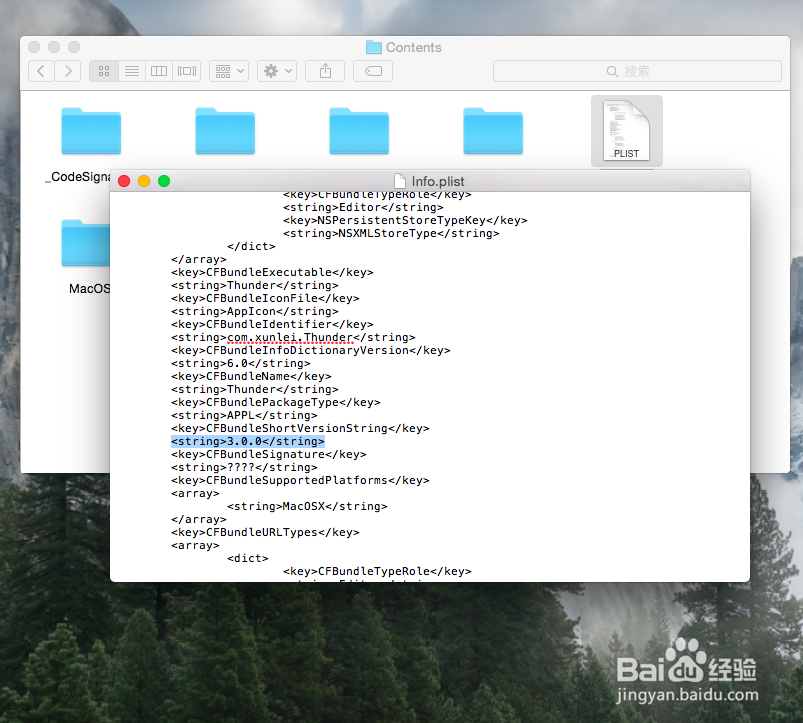The width and height of the screenshot is (803, 723).
Task: Select the second folder in Contents window
Action: click(225, 131)
